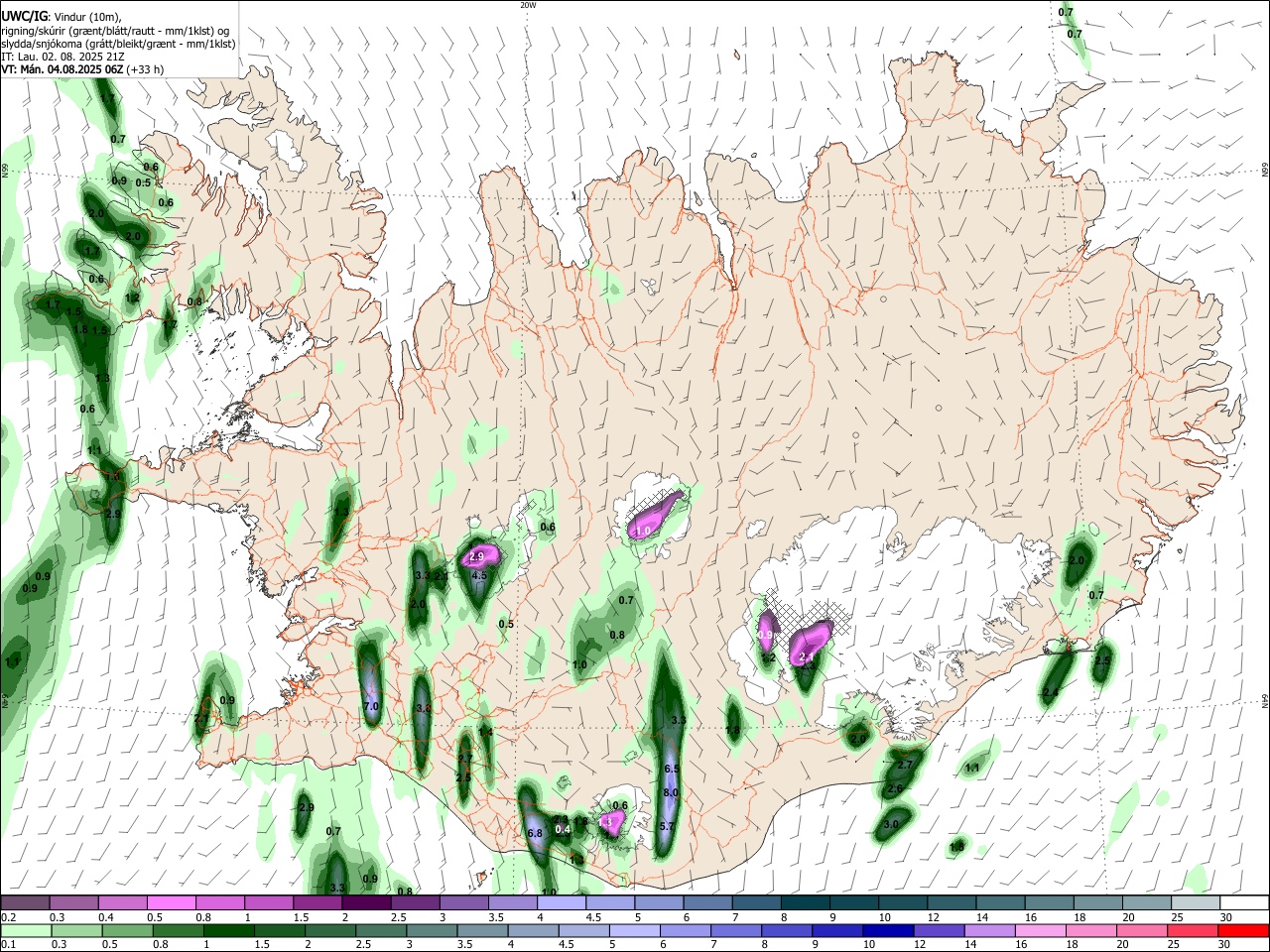Screen dimensions: 1270x952
Task: Click the 3.0 precipitation value on the map
Action: coord(891,824)
